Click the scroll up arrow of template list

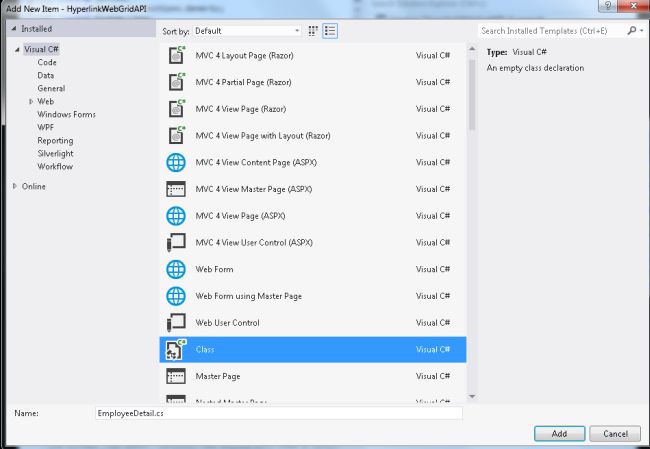click(472, 49)
